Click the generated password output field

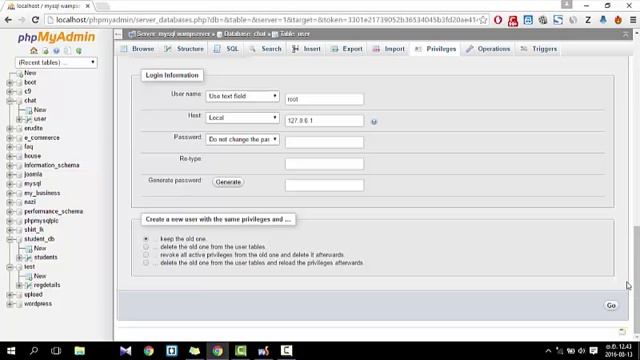(x=324, y=186)
